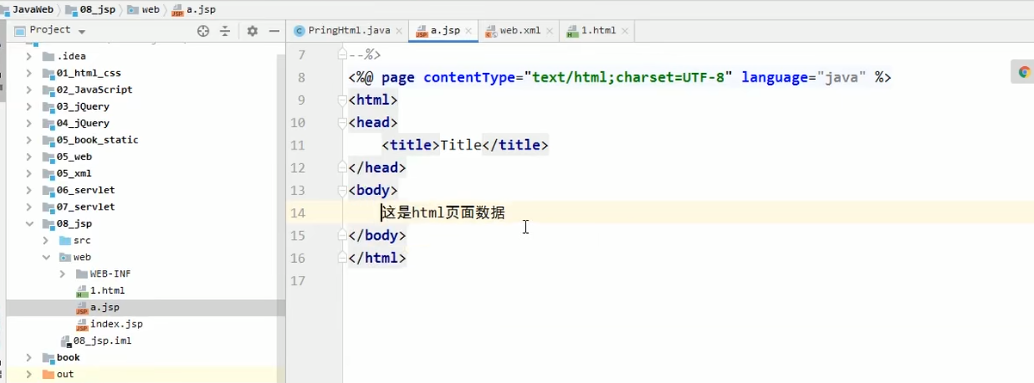The image size is (1034, 383).
Task: Expand the 05_xml module
Action: tap(29, 173)
